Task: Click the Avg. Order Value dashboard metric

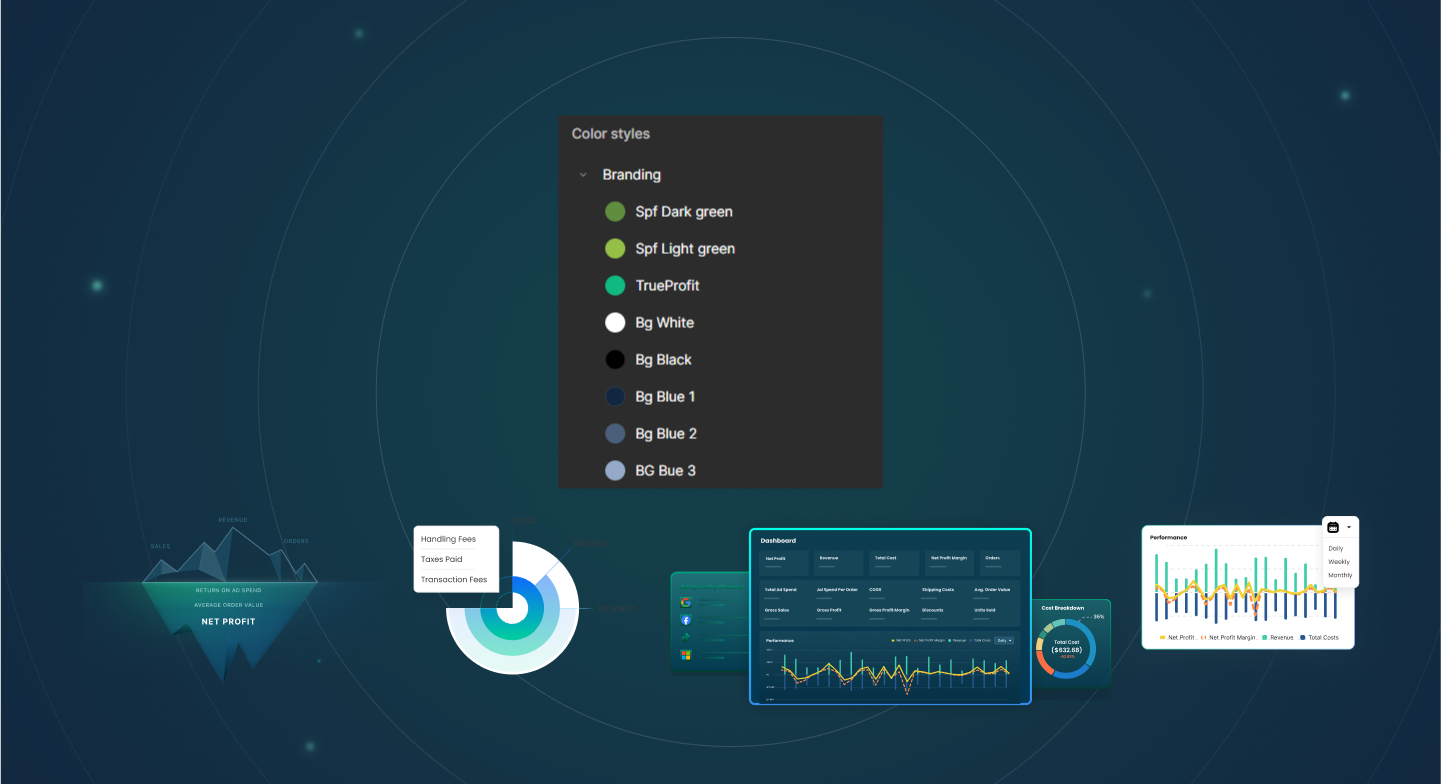Action: tap(992, 590)
